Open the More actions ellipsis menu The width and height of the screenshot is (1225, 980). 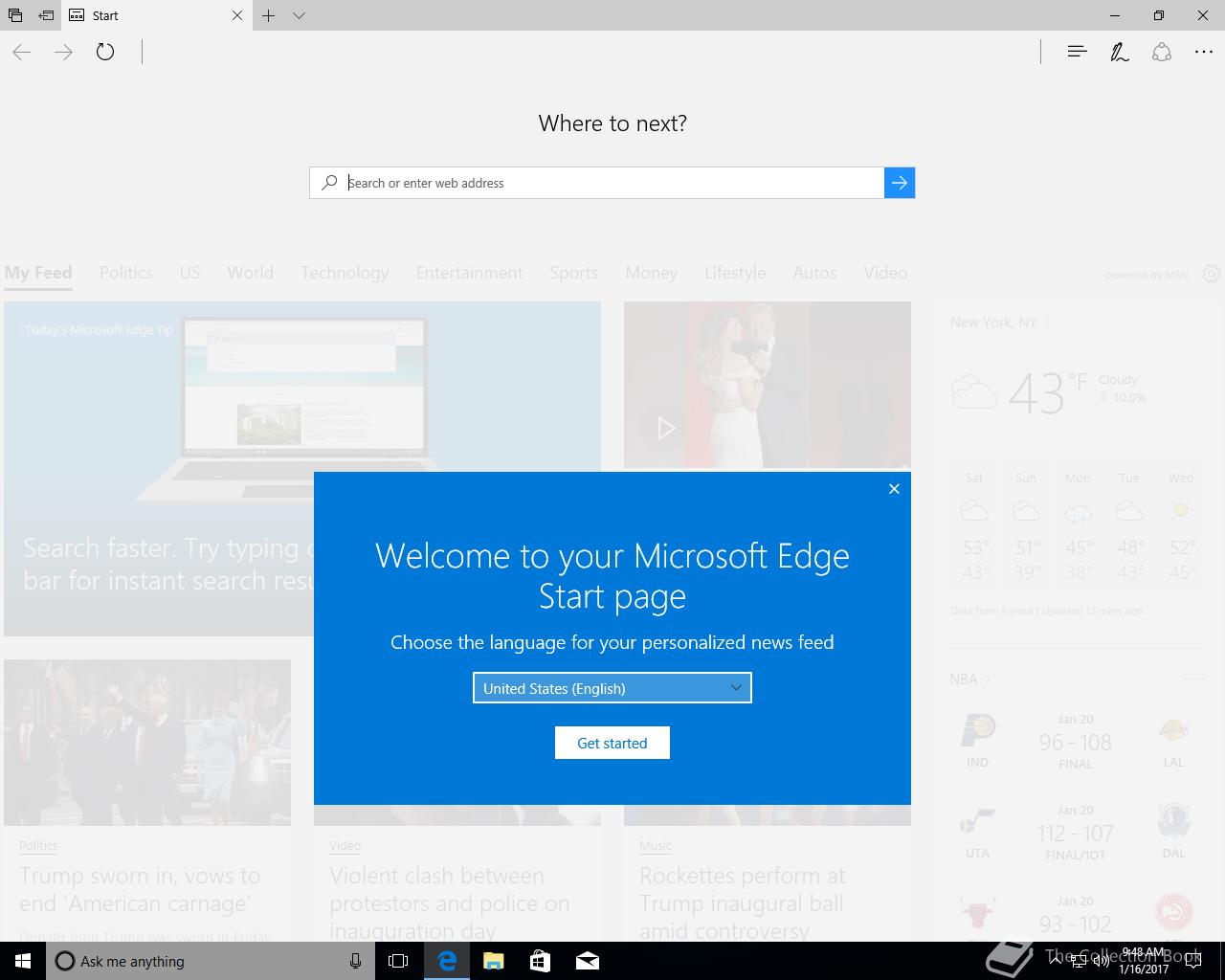(1204, 52)
